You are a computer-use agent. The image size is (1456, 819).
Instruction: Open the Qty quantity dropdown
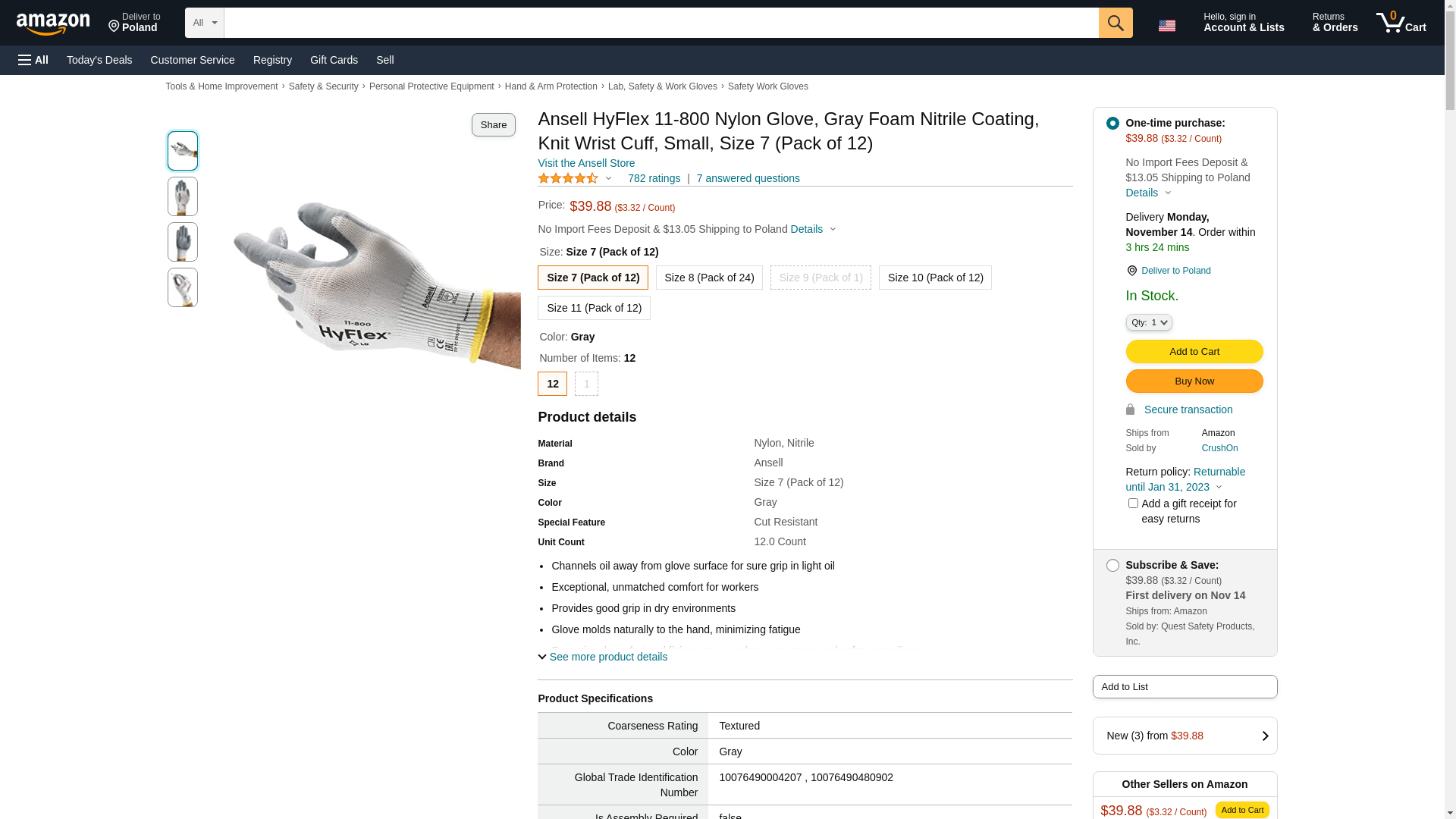click(x=1149, y=322)
